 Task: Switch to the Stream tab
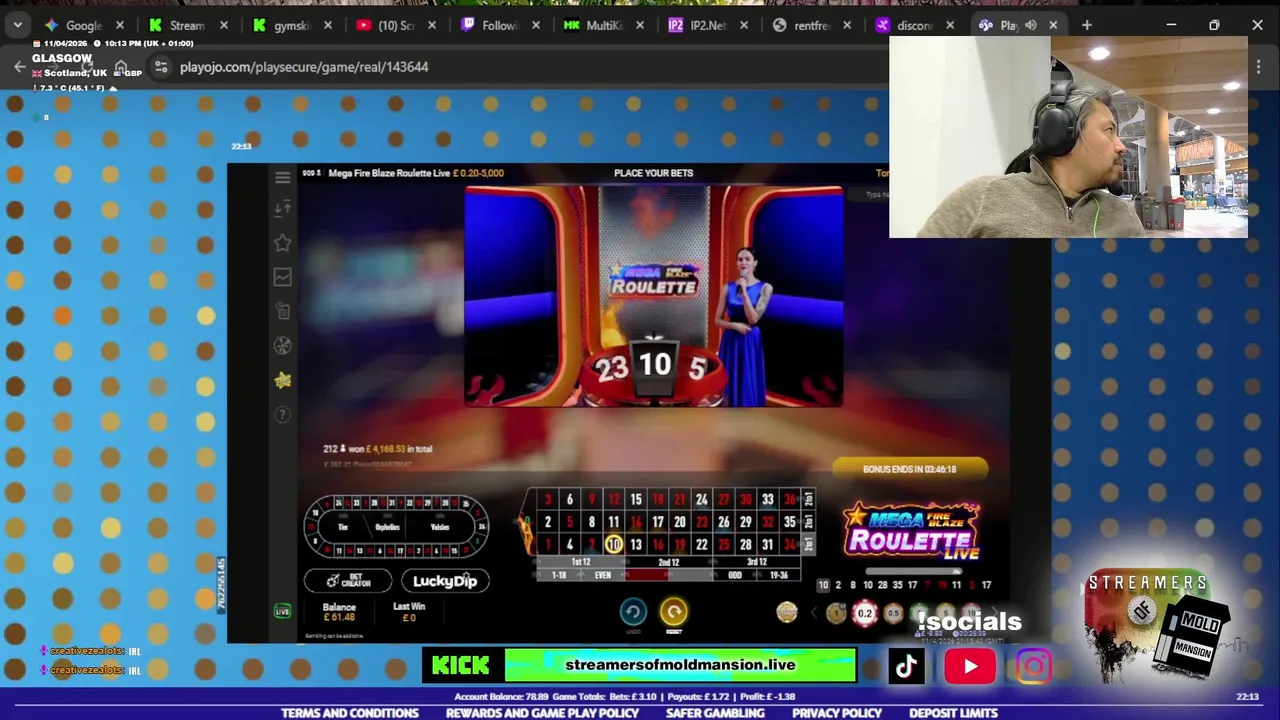(x=188, y=25)
